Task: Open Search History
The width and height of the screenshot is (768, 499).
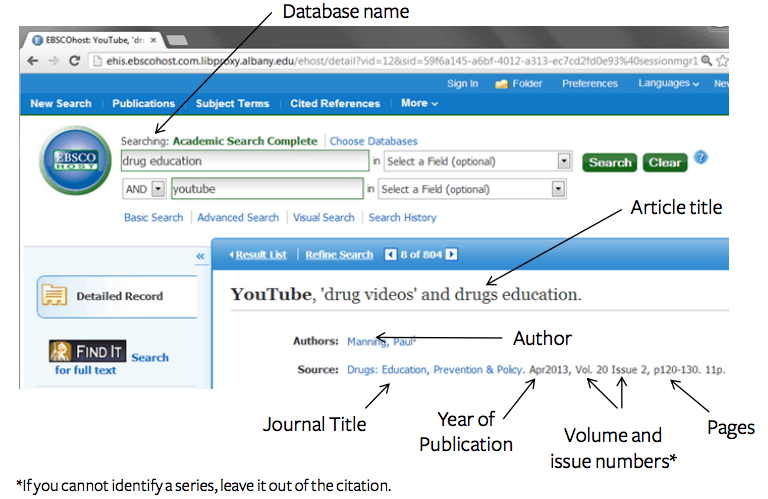Action: (403, 217)
